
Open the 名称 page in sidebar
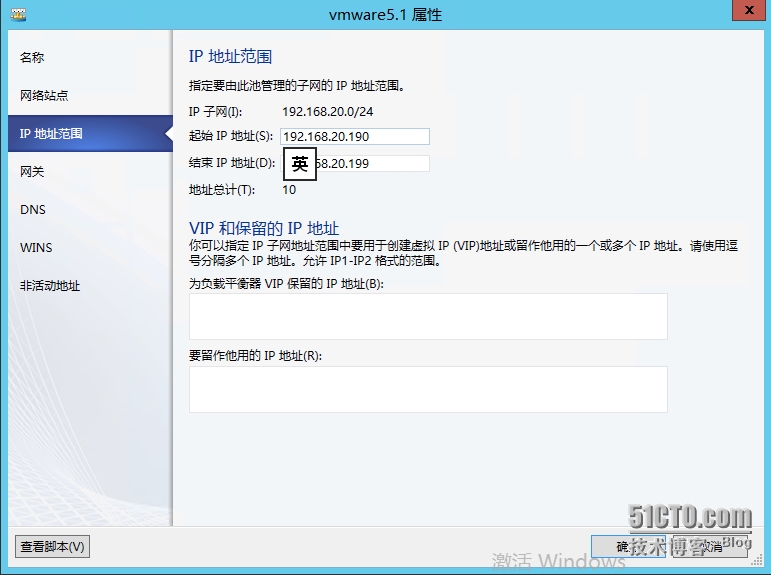click(x=32, y=58)
